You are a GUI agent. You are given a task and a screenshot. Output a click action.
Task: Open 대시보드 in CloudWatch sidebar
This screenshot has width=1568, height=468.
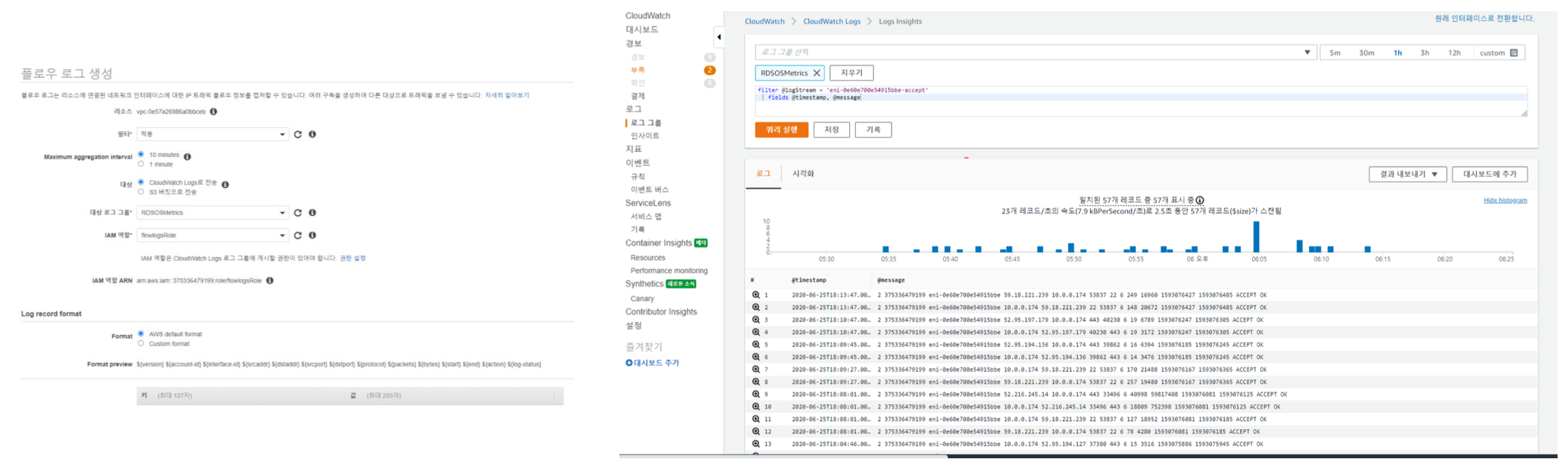642,29
